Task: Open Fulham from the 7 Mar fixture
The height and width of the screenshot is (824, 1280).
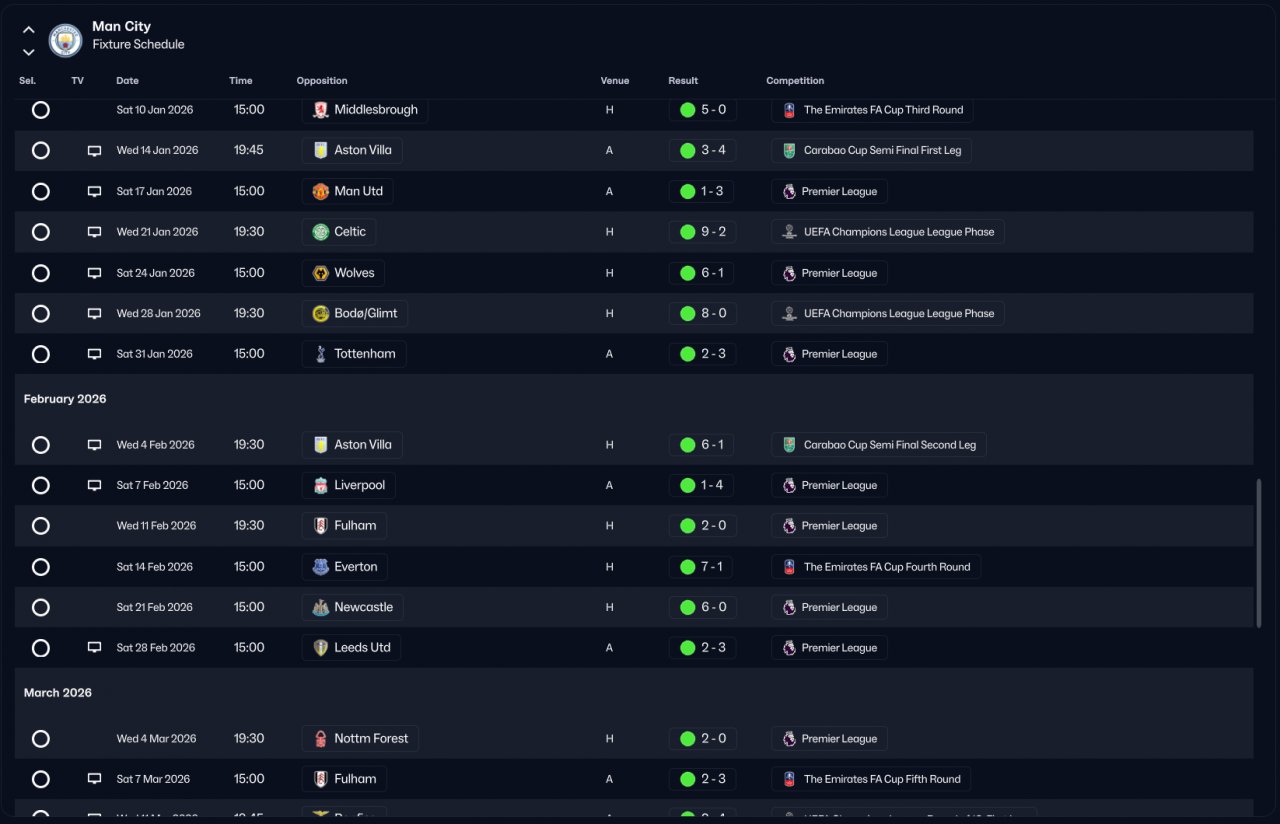Action: pyautogui.click(x=344, y=779)
